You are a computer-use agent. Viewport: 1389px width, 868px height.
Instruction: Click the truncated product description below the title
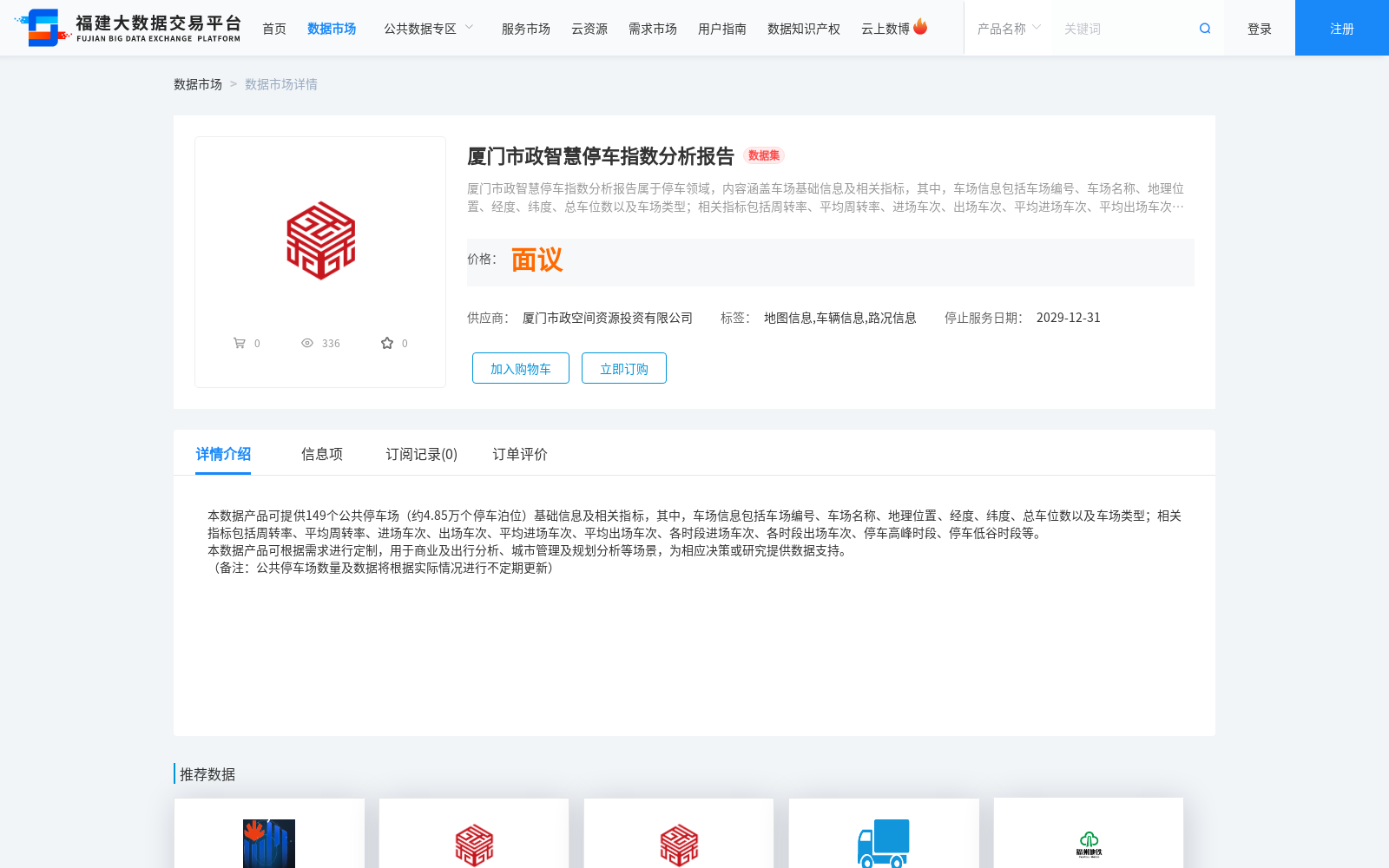point(826,197)
